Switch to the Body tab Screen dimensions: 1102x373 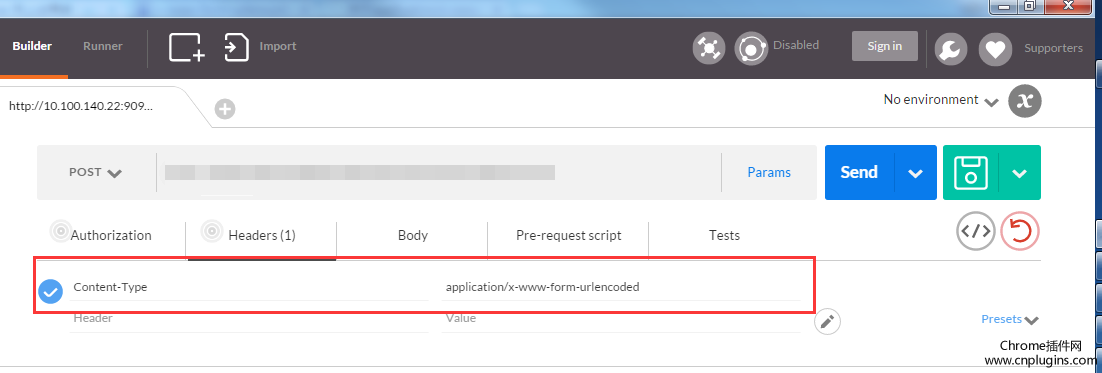point(413,235)
